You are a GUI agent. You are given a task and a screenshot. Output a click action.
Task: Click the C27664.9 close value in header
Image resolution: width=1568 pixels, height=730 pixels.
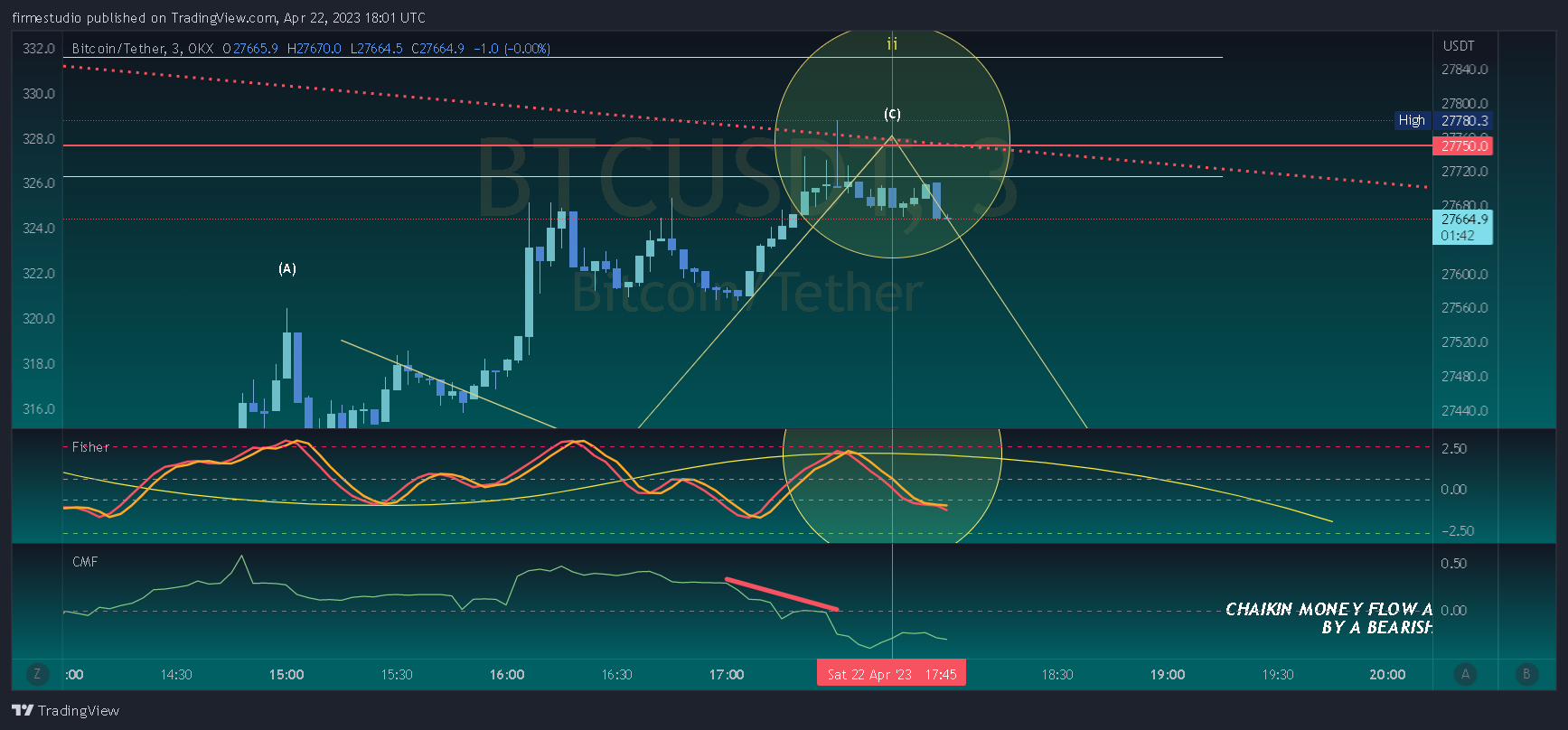coord(438,49)
